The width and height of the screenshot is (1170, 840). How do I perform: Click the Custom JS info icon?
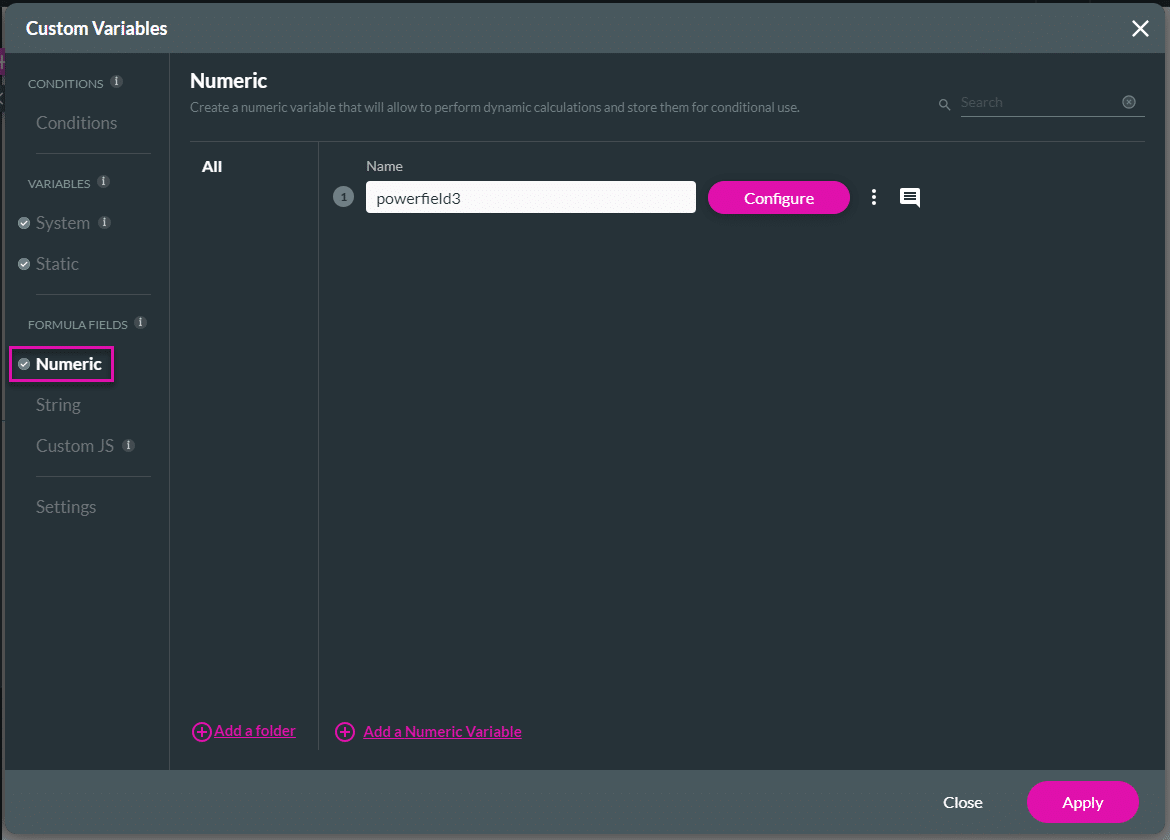coord(127,446)
